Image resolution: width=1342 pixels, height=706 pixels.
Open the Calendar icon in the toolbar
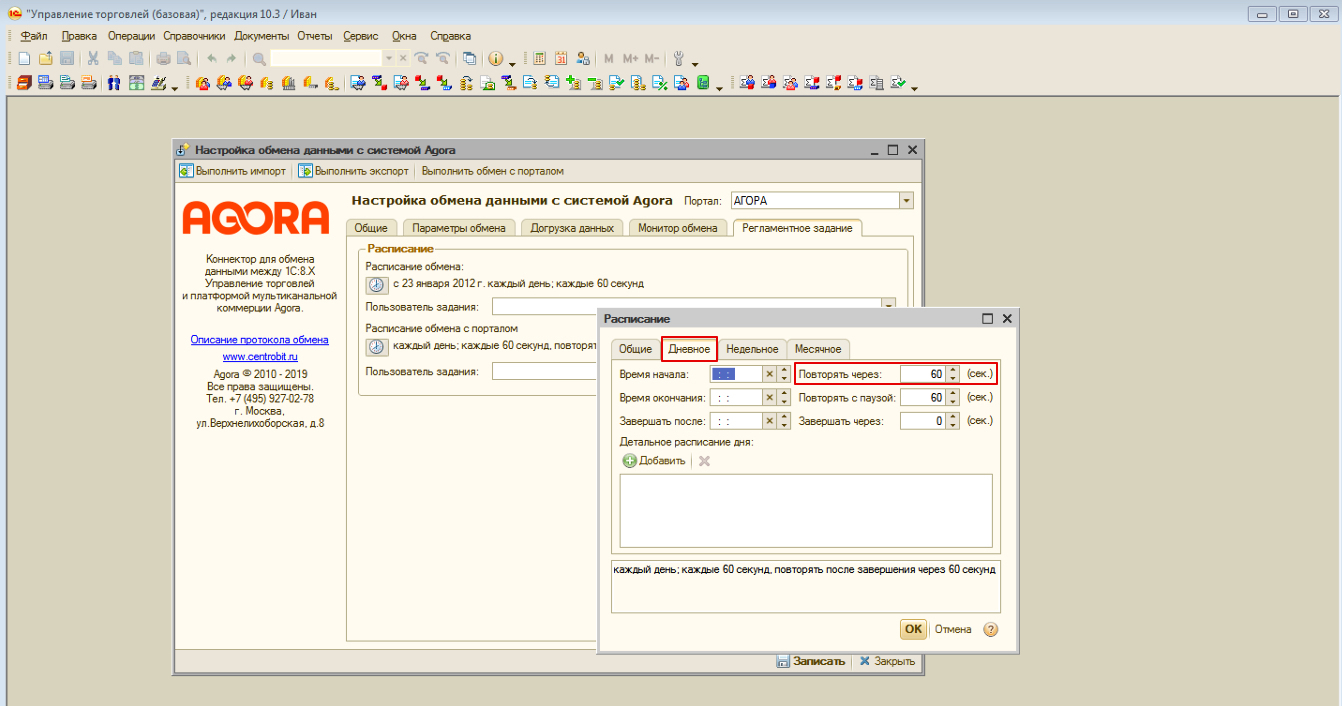coord(561,59)
